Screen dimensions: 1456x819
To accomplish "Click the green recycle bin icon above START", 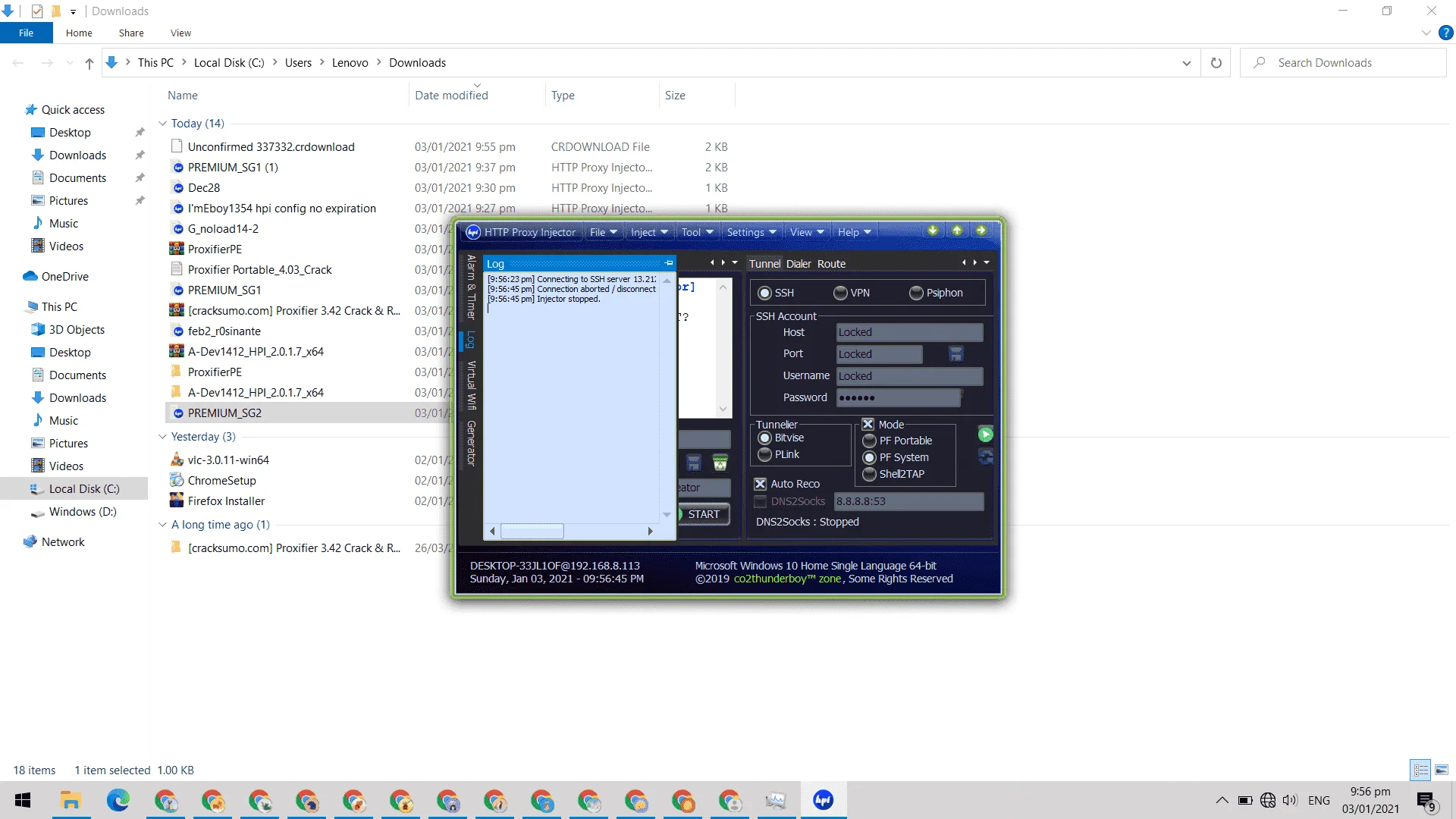I will click(720, 463).
